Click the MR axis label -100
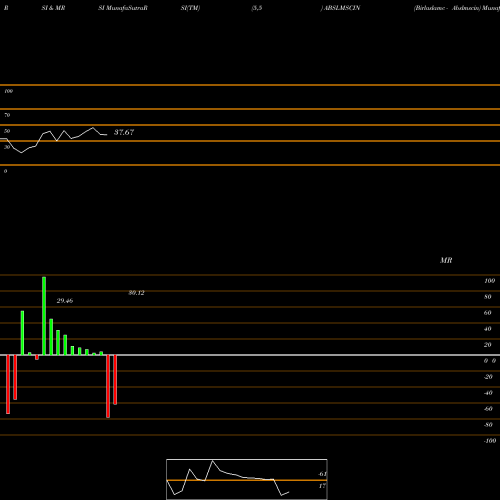Screen dimensions: 500x500 [x=490, y=441]
